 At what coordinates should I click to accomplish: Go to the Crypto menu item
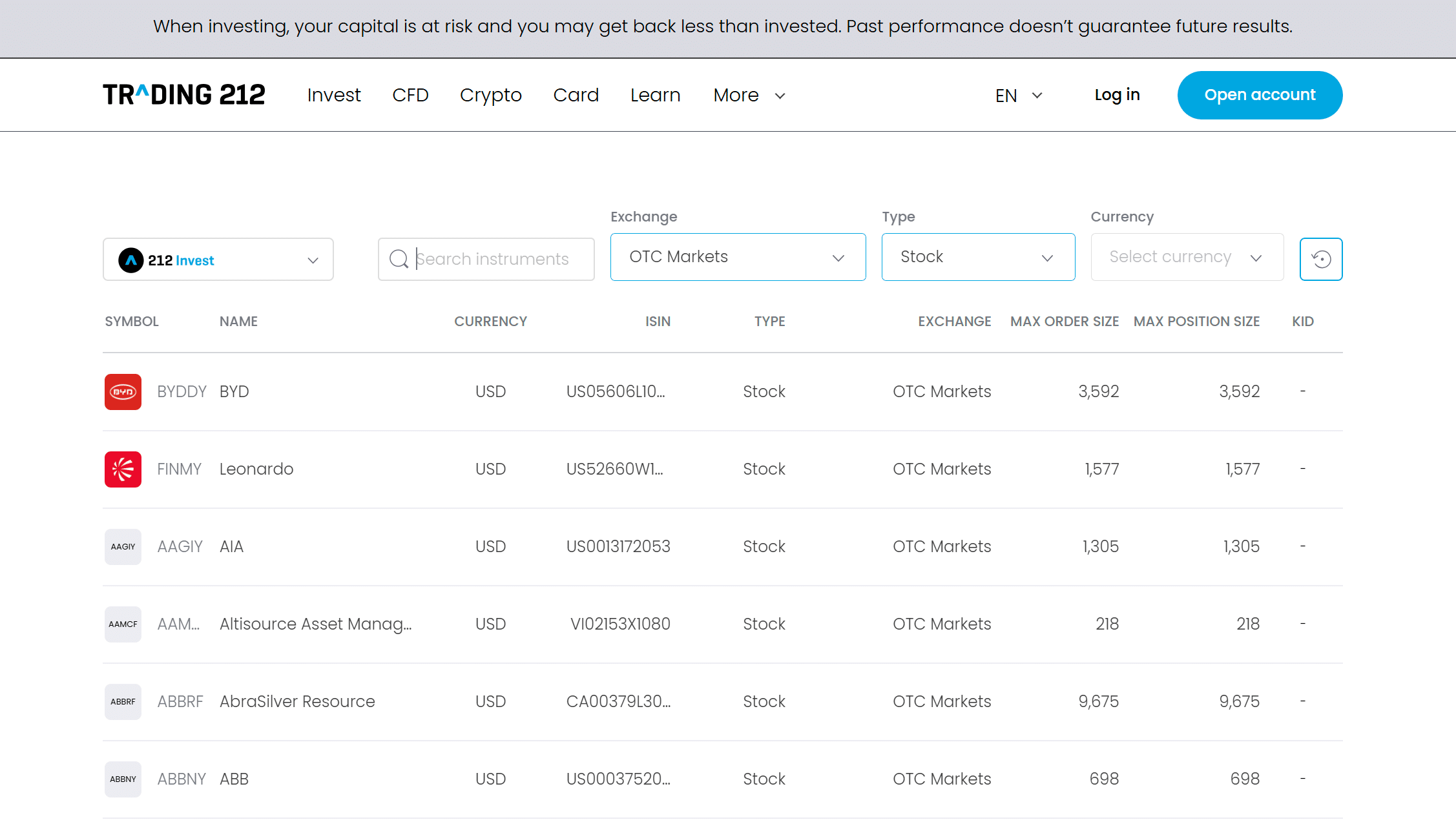pos(490,96)
